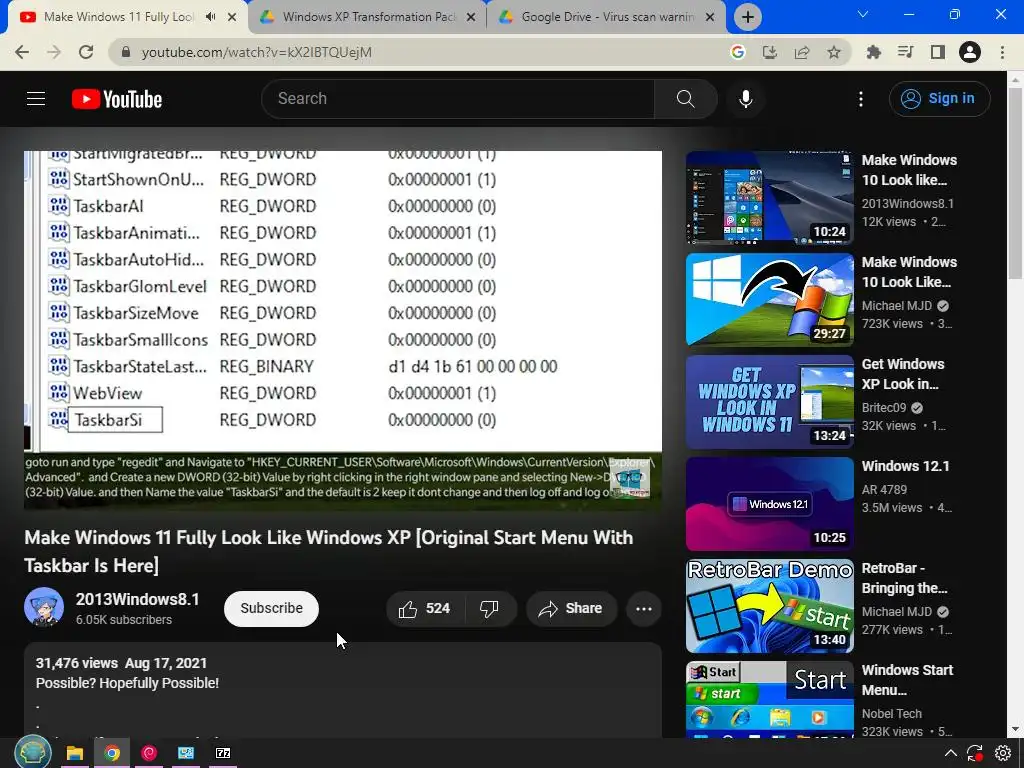Open Windows Start Menu video by Nobel Tech
This screenshot has height=768, width=1024.
(770, 699)
